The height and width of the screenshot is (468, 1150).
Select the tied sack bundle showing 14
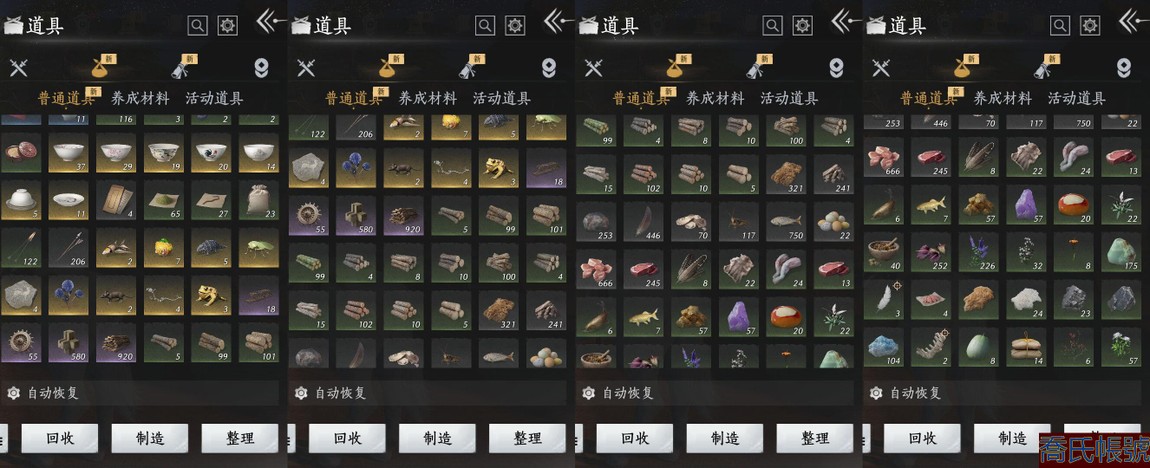pos(1026,346)
